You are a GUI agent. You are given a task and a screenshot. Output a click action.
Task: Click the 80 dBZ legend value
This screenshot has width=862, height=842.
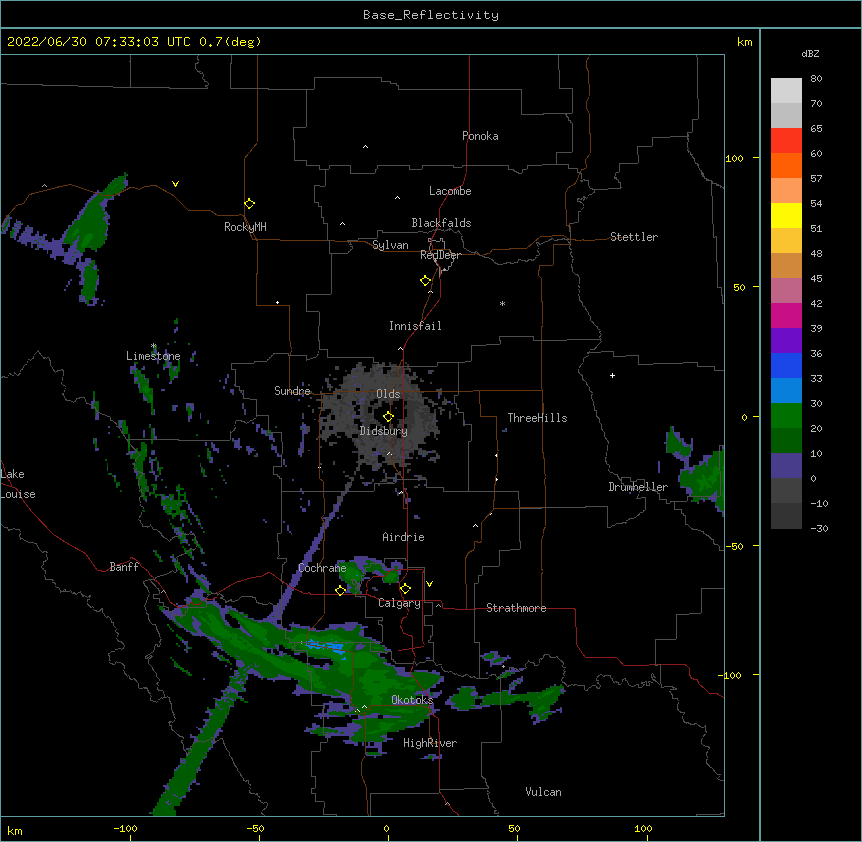816,79
